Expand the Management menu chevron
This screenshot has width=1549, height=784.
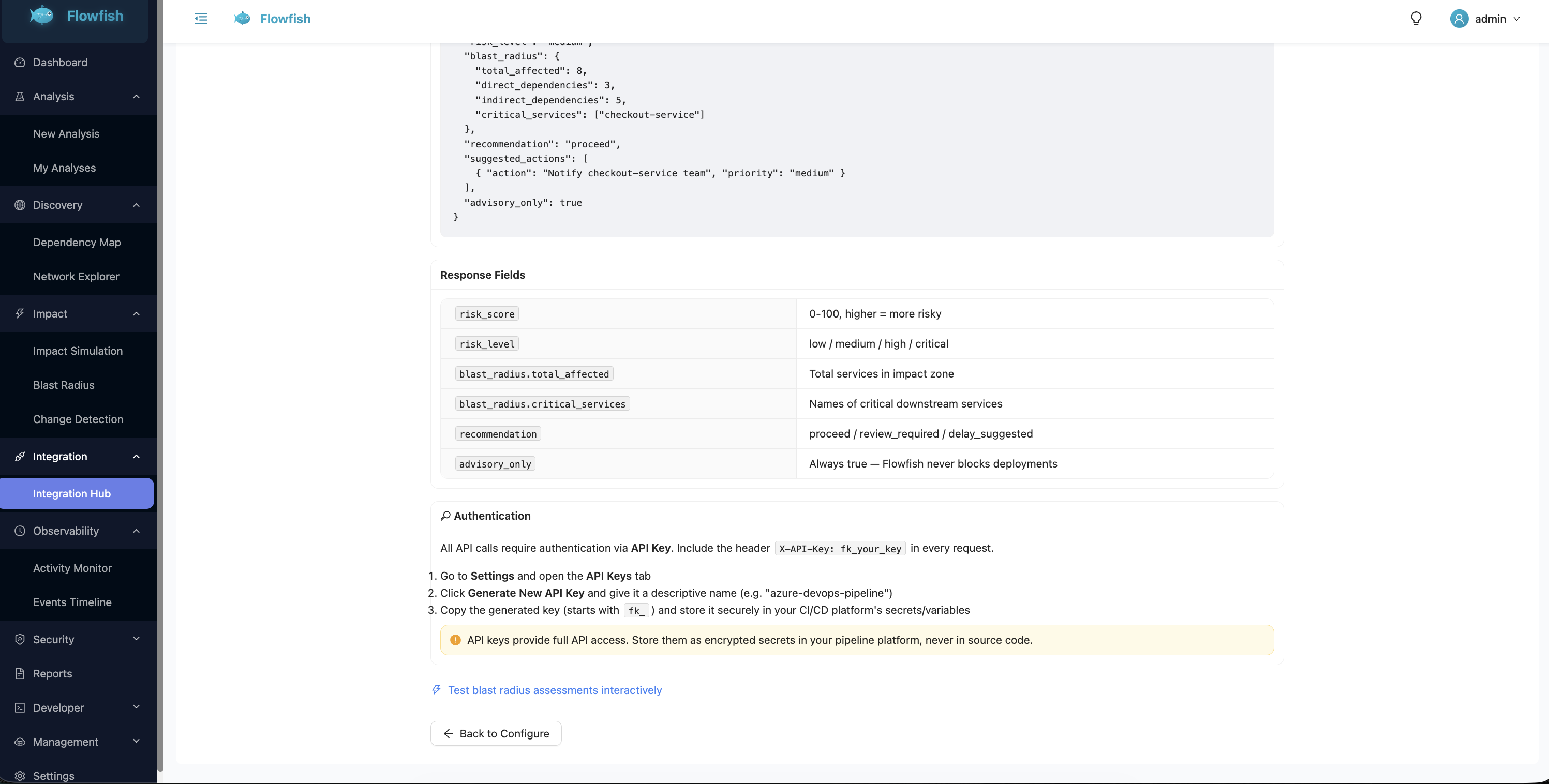[137, 741]
